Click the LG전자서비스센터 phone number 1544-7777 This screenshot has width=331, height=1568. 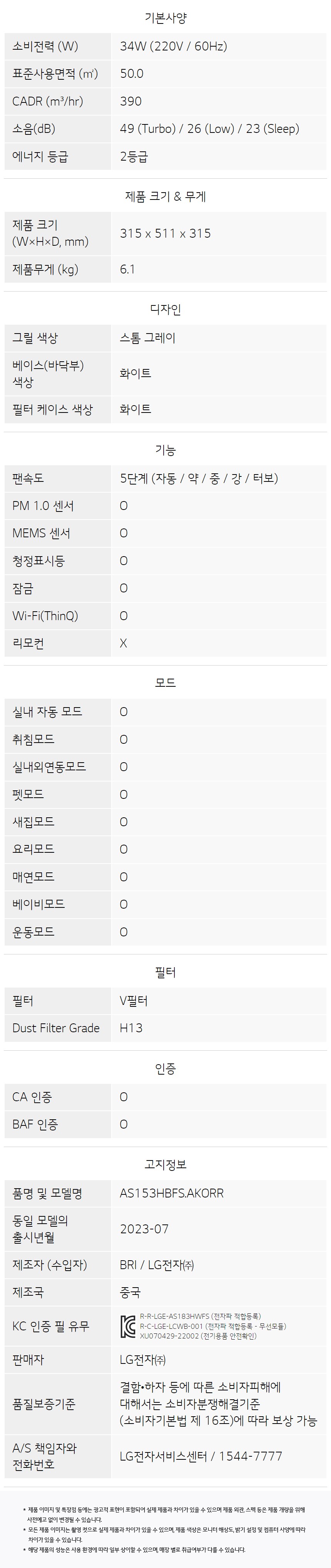click(x=251, y=1456)
